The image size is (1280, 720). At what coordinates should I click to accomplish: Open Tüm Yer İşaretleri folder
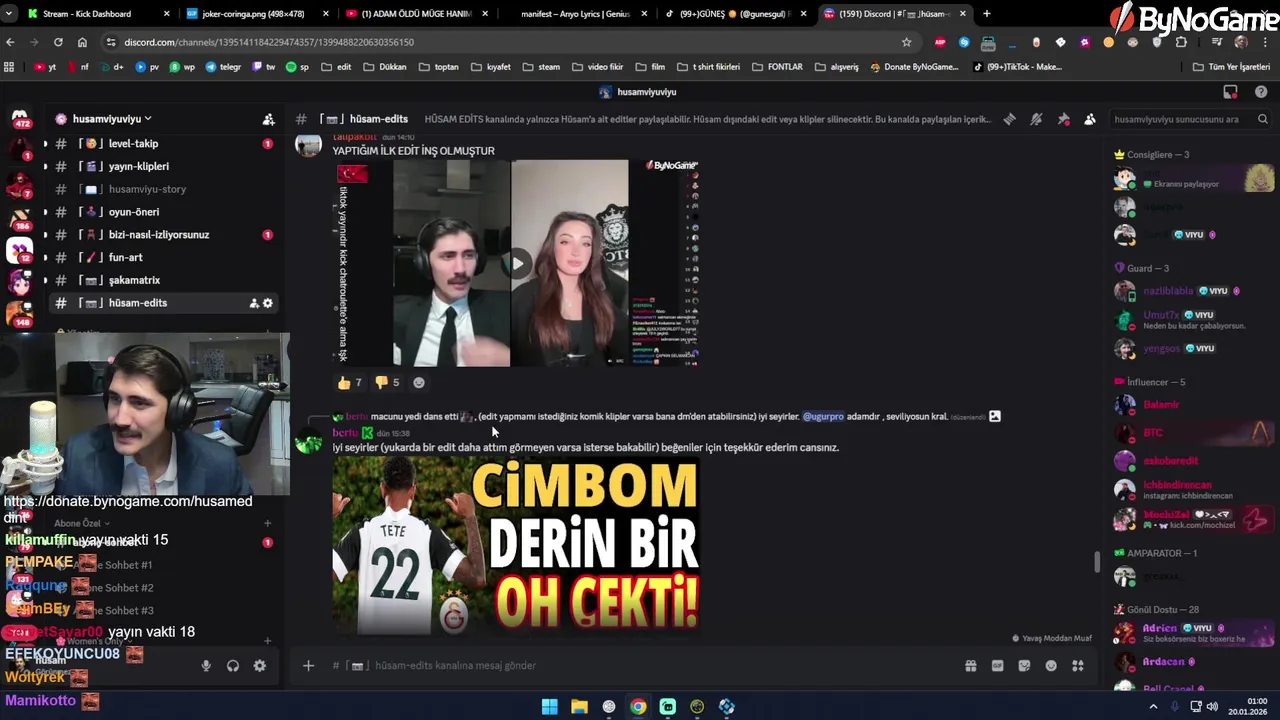[1231, 67]
